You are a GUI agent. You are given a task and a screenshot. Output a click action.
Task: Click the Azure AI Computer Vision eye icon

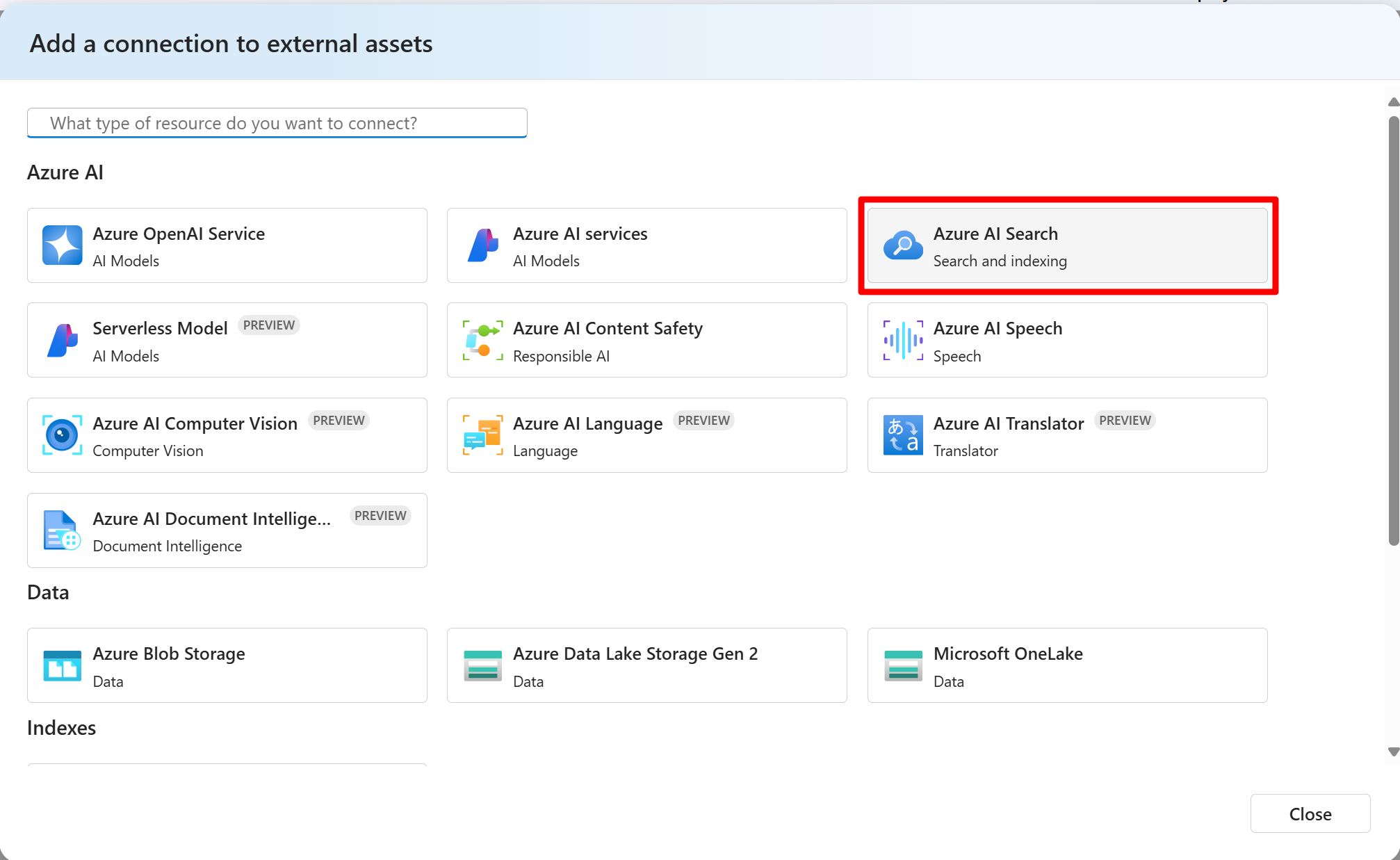pos(62,435)
